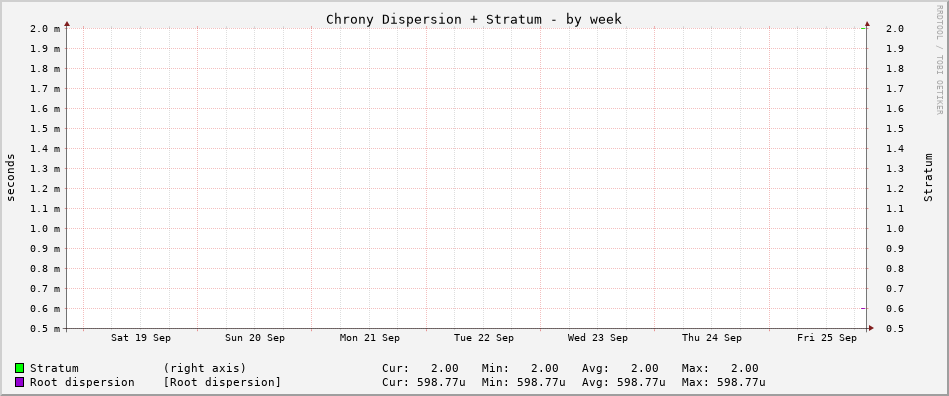Click the '1.2' right axis label
The width and height of the screenshot is (949, 396).
[x=895, y=188]
